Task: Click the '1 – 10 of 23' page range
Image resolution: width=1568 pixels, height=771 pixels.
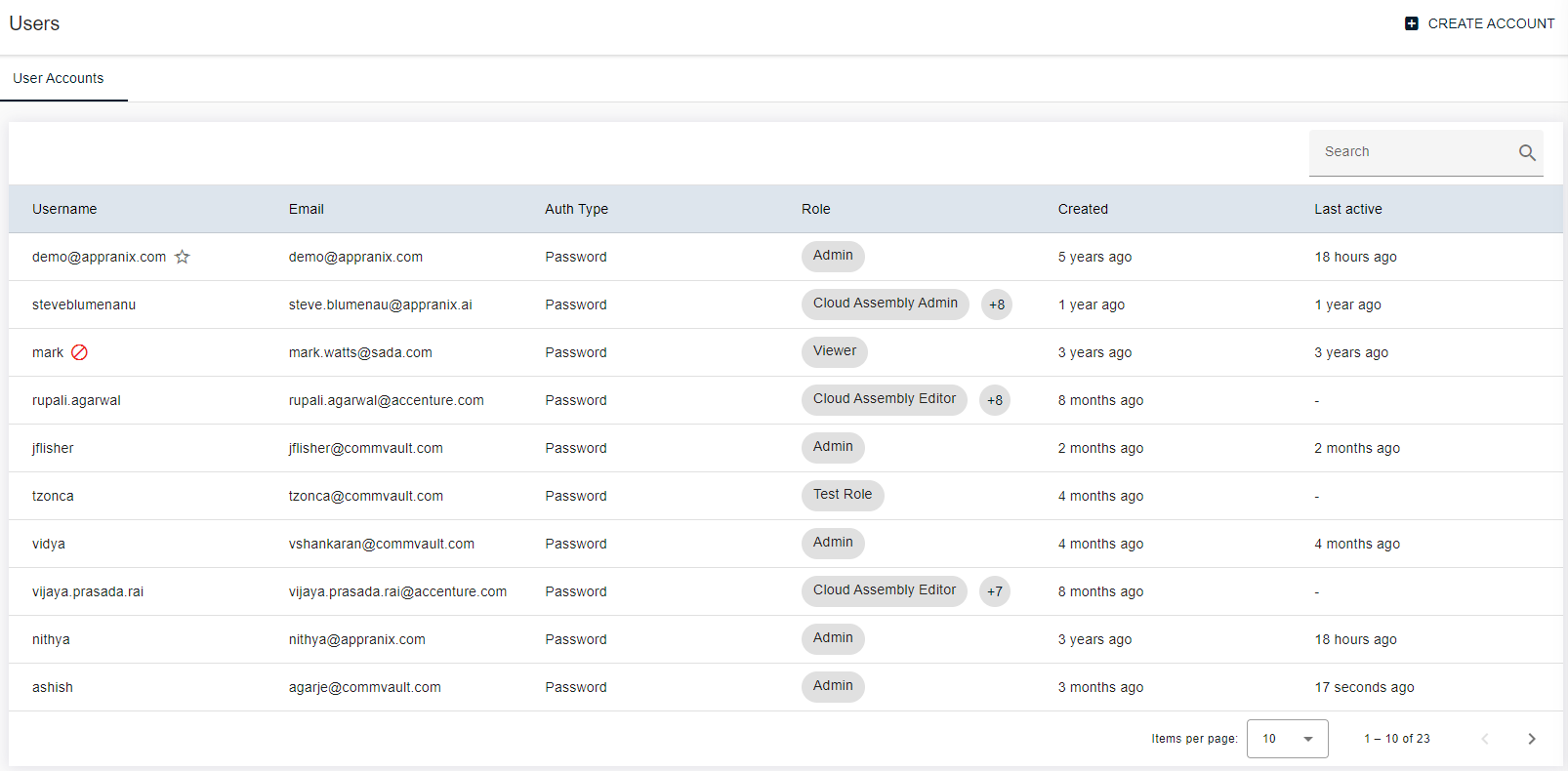Action: [x=1397, y=739]
